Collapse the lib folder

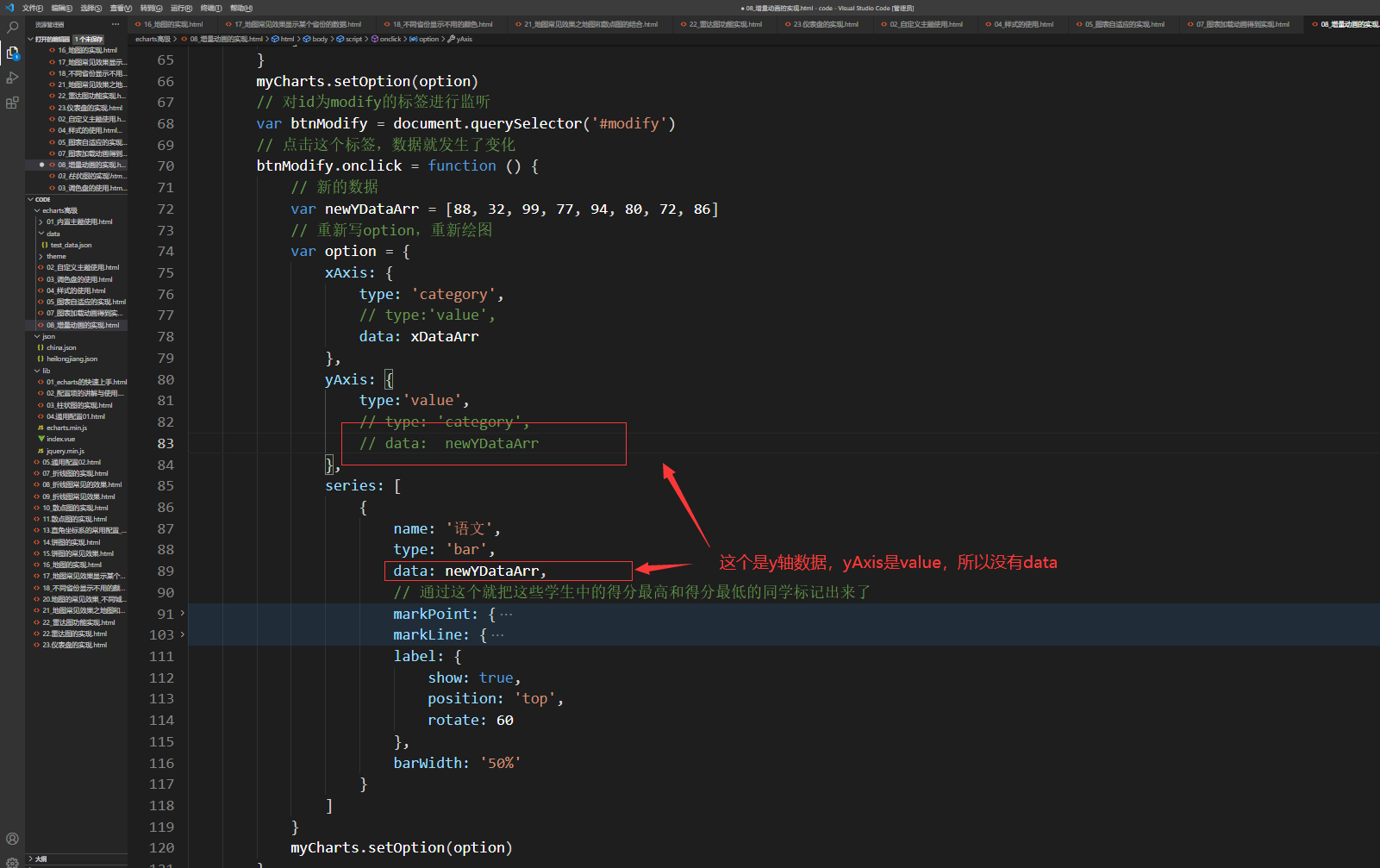point(37,371)
